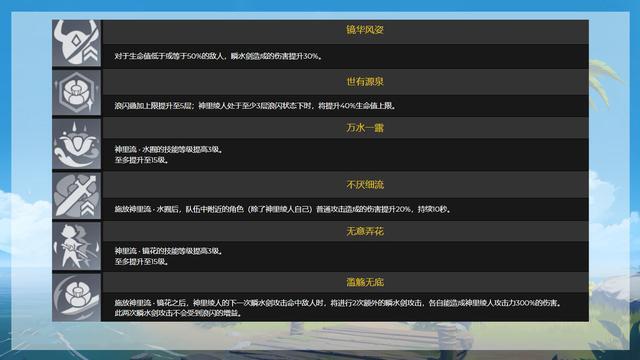Image resolution: width=640 pixels, height=360 pixels.
Task: Click the 镜华风姿 description about 30% damage
Action: [219, 56]
